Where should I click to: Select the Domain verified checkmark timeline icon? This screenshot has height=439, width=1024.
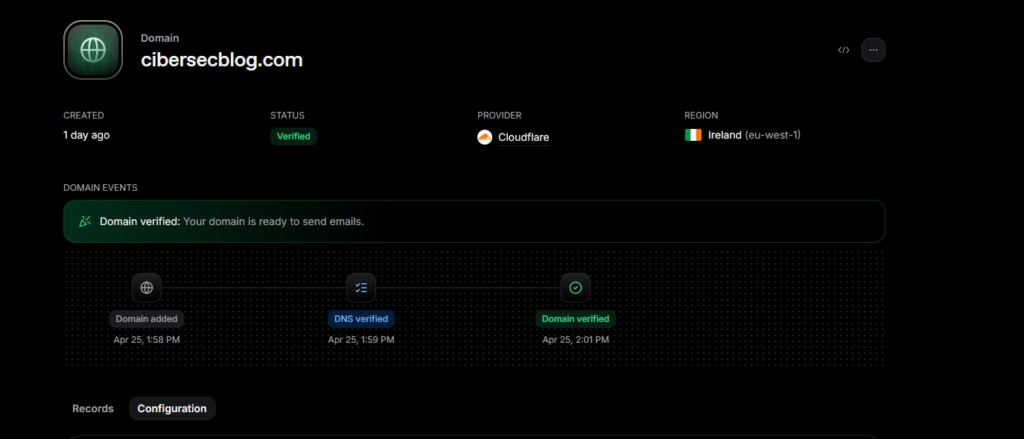[575, 288]
